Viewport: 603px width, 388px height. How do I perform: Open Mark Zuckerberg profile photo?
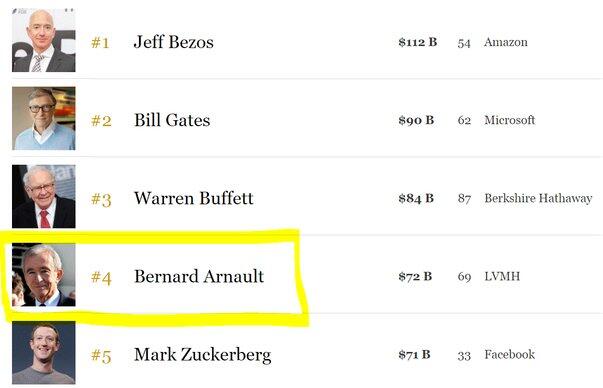click(44, 353)
